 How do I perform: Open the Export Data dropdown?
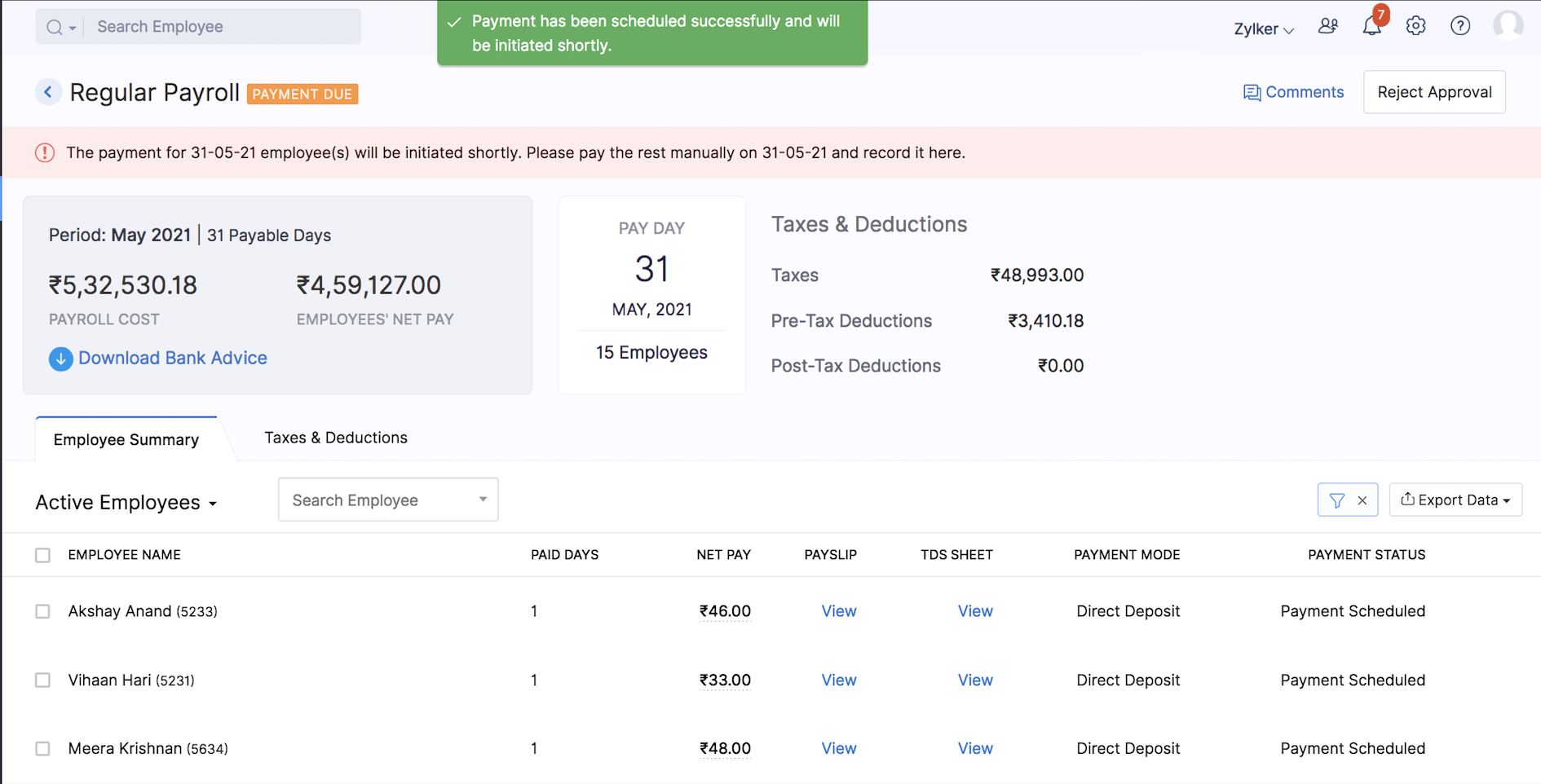coord(1455,500)
